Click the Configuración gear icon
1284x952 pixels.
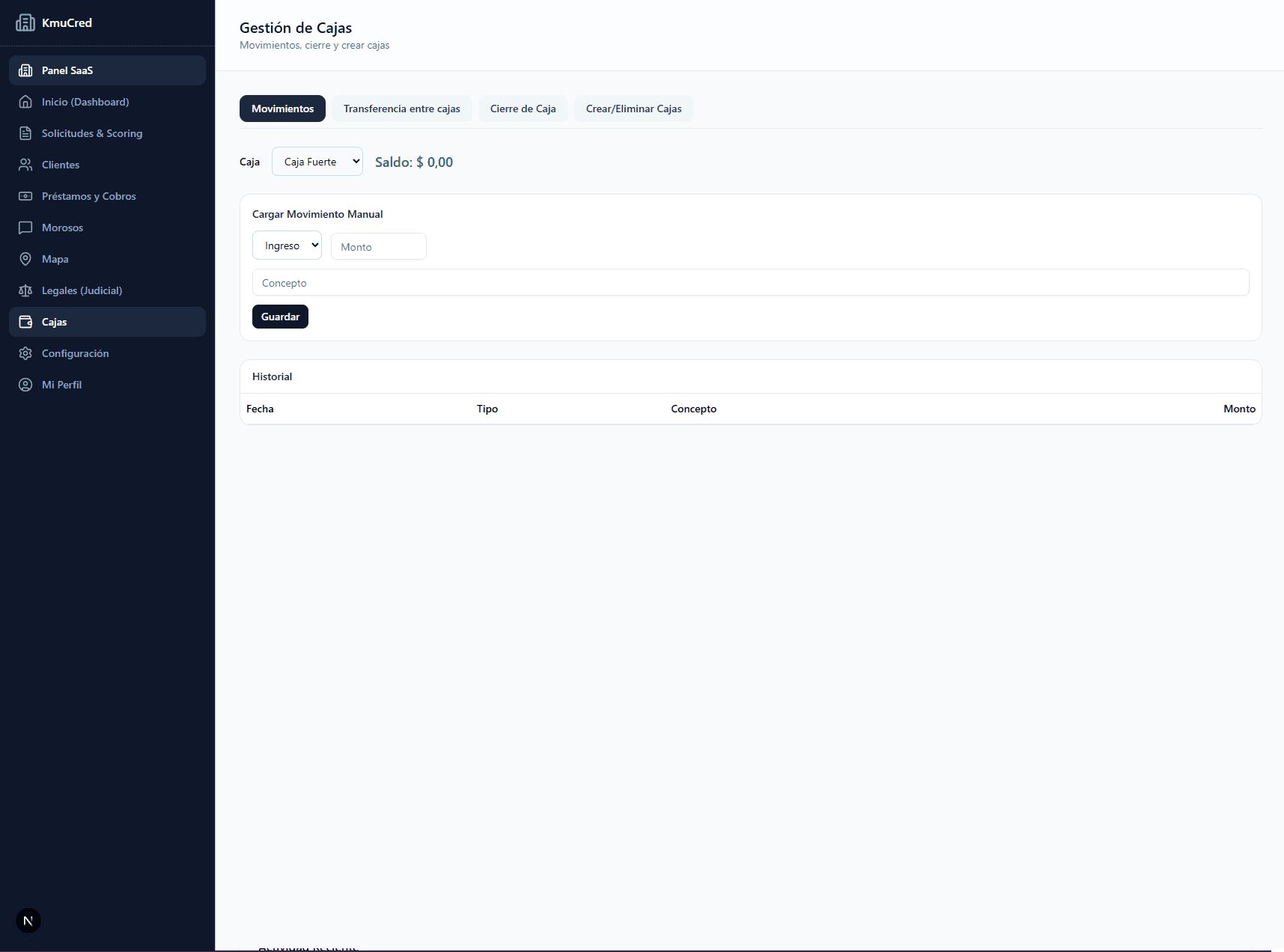[x=25, y=353]
